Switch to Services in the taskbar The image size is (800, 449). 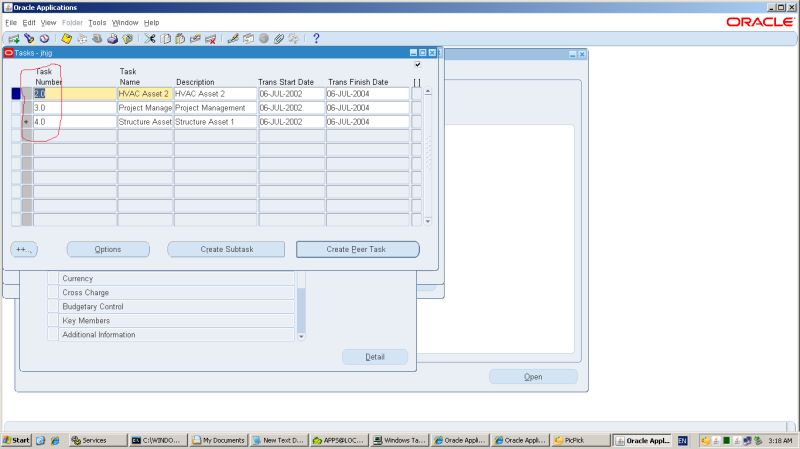pyautogui.click(x=97, y=440)
